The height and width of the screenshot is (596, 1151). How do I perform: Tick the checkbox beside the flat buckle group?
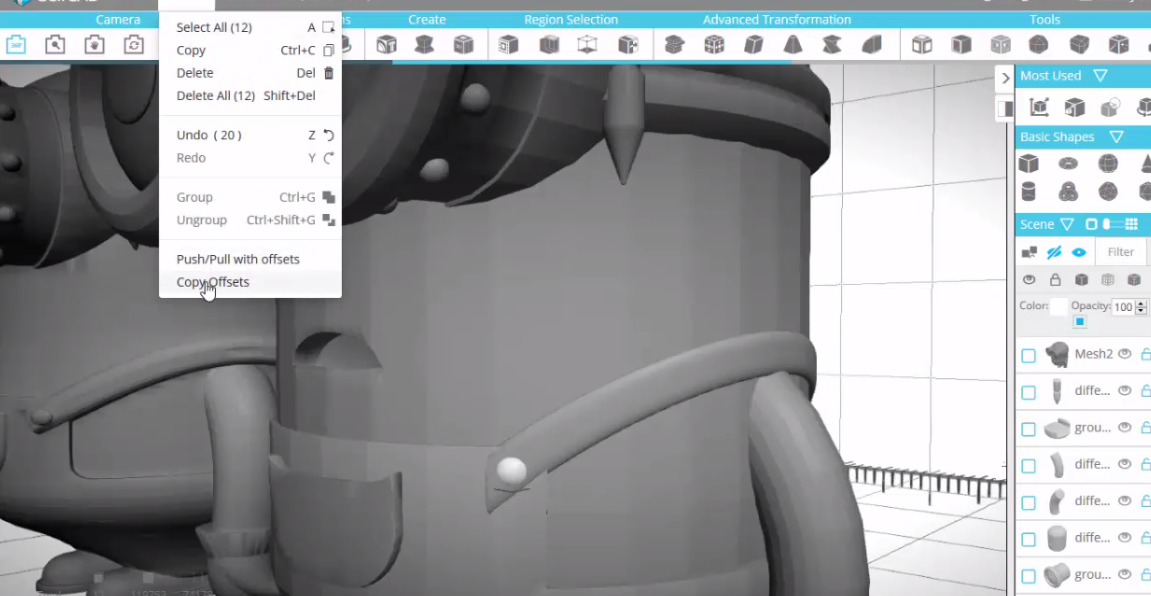coord(1028,429)
